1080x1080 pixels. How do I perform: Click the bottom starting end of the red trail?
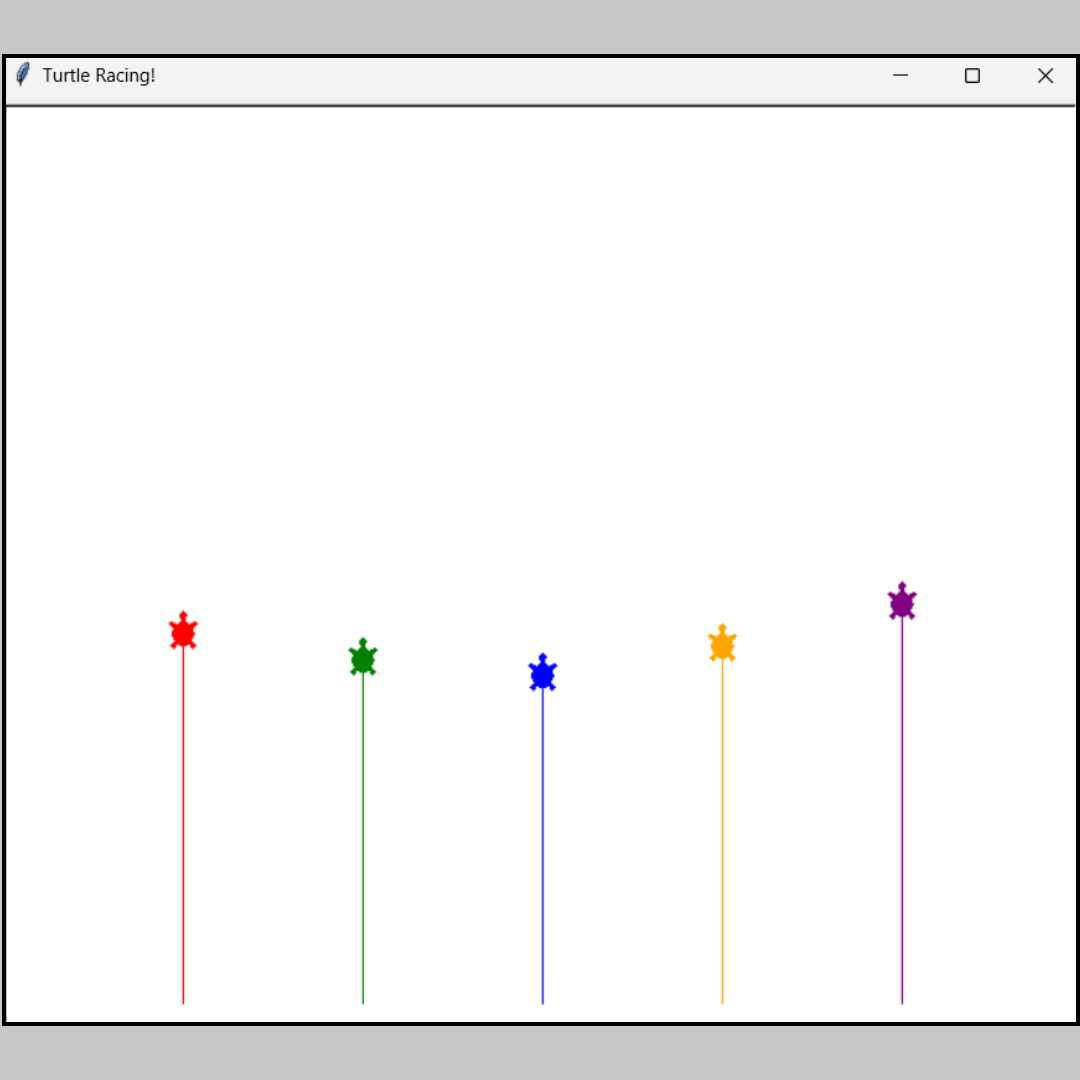tap(183, 999)
